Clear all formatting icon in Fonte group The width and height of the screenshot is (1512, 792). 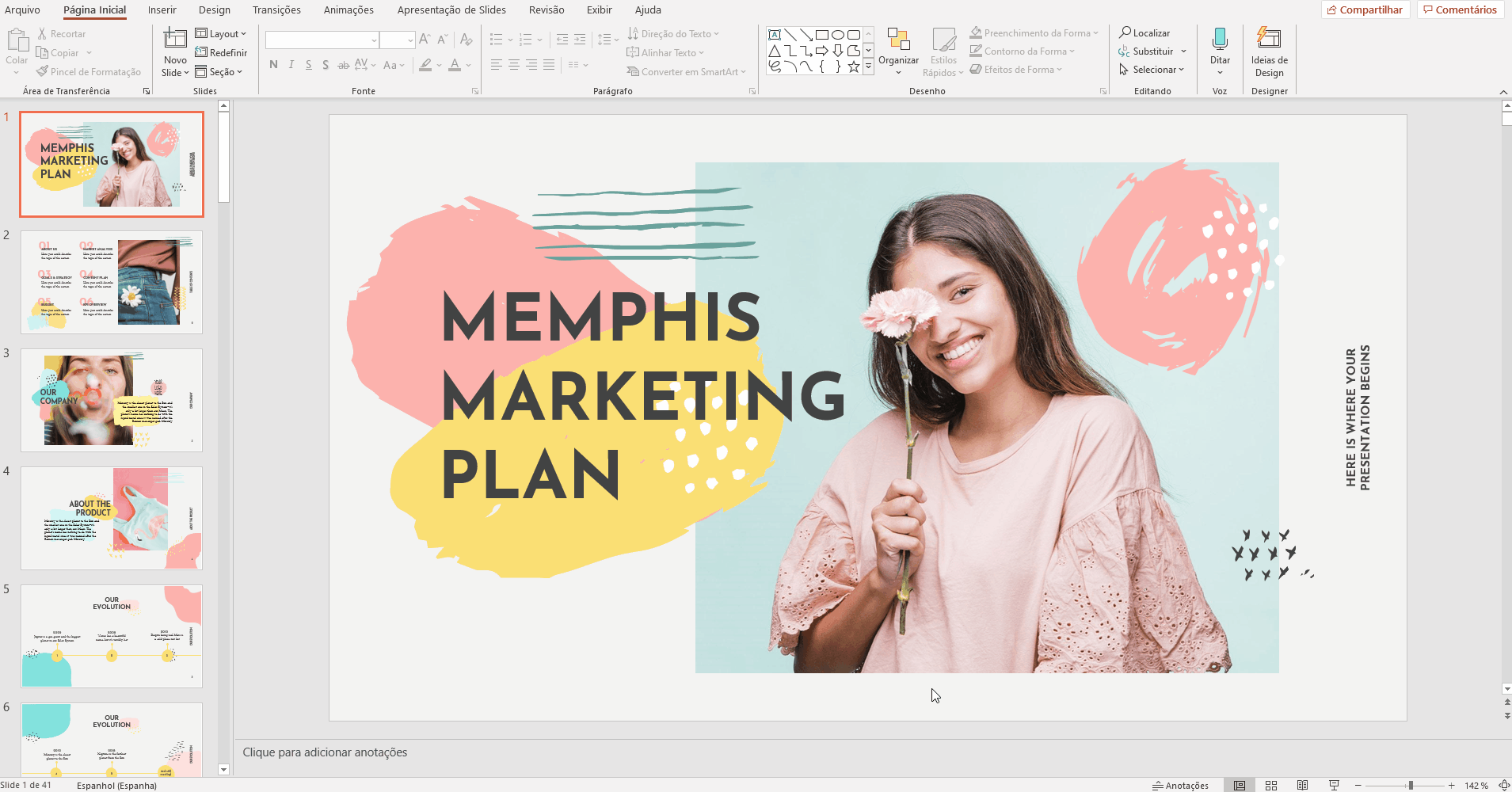466,39
